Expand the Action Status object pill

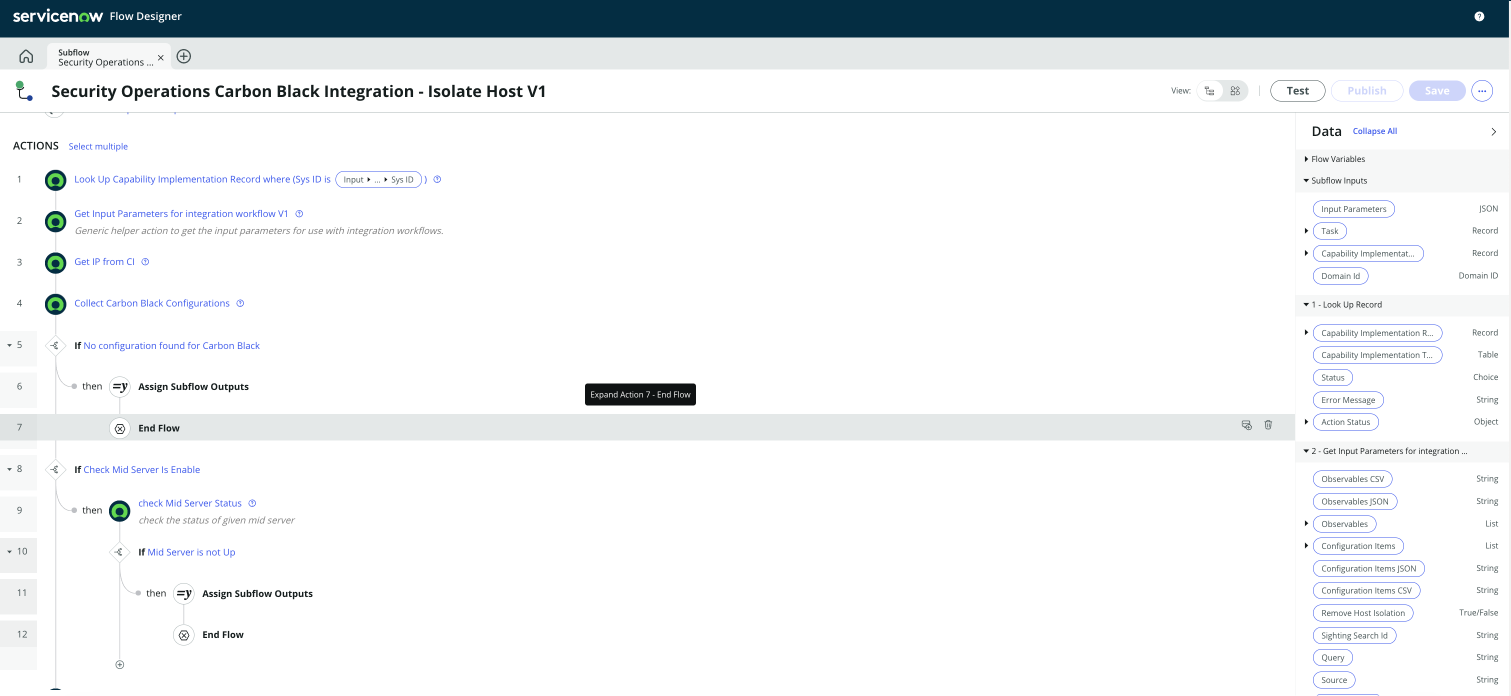pos(1307,422)
